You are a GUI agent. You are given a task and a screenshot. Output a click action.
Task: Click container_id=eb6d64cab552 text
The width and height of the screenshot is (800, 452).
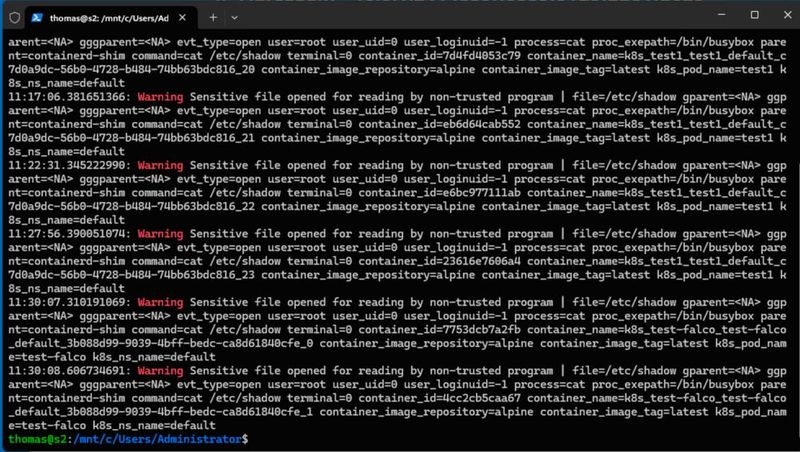pos(440,124)
